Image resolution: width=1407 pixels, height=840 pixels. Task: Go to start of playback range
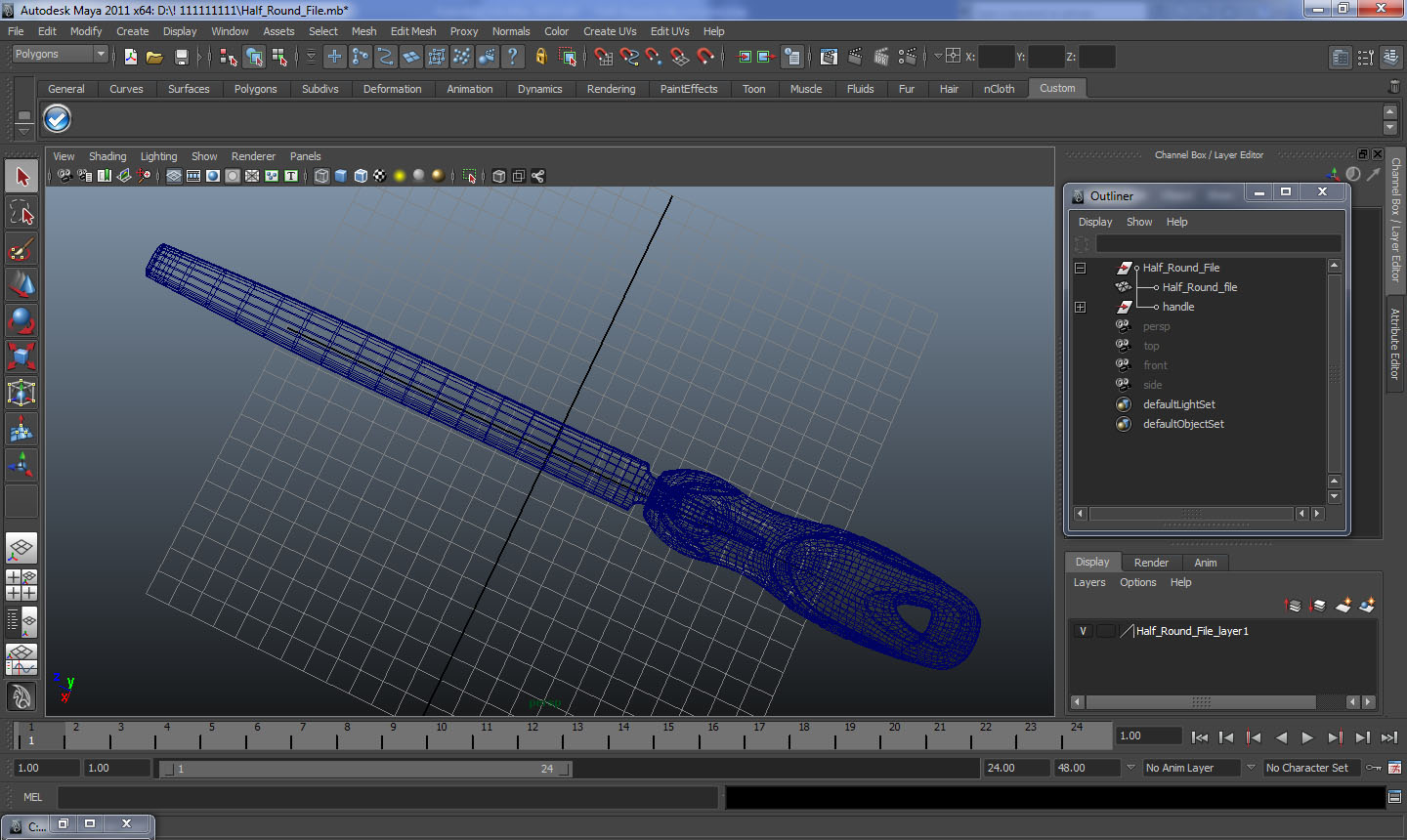click(1200, 737)
